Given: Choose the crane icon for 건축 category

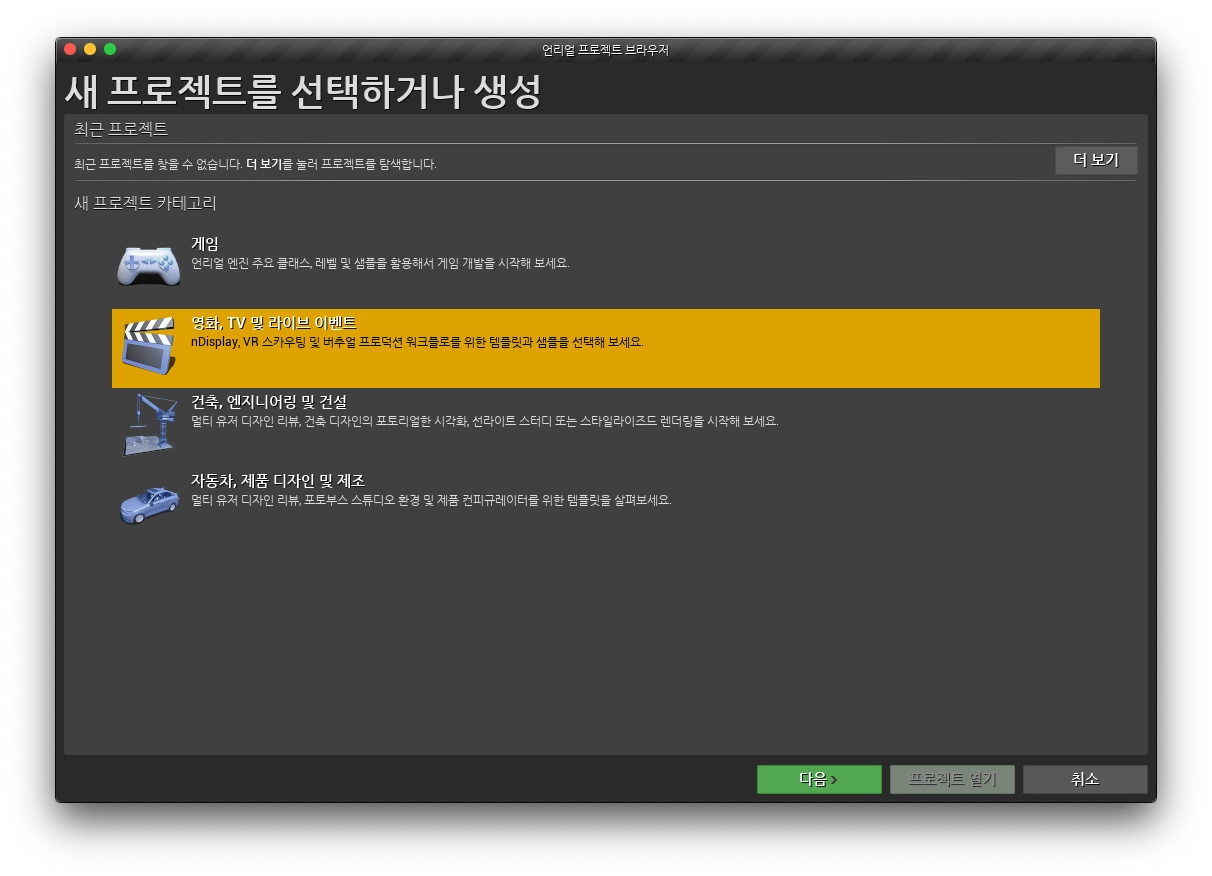Looking at the screenshot, I should click(x=148, y=424).
